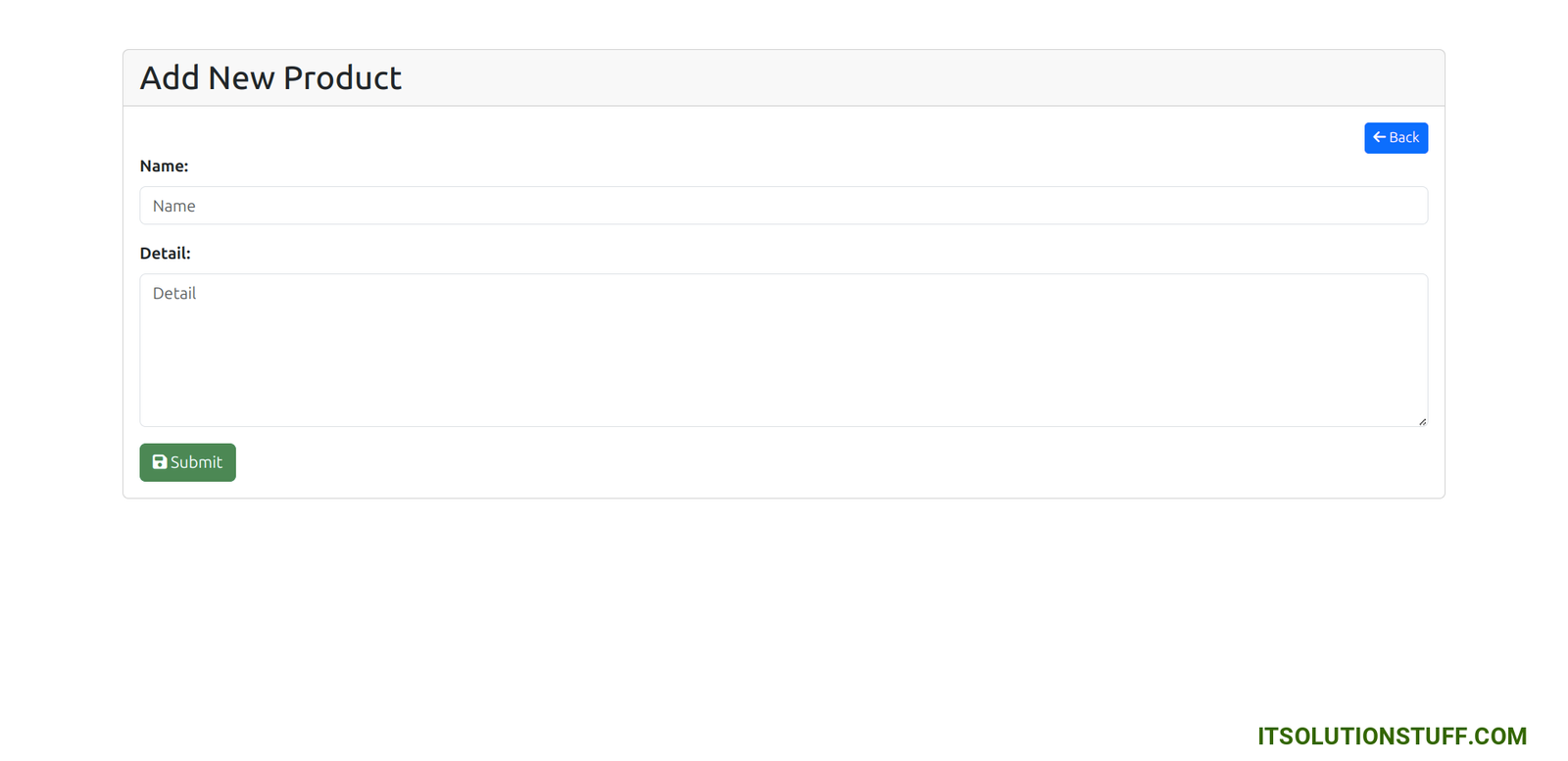
Task: Focus the Detail textarea
Action: pyautogui.click(x=783, y=350)
